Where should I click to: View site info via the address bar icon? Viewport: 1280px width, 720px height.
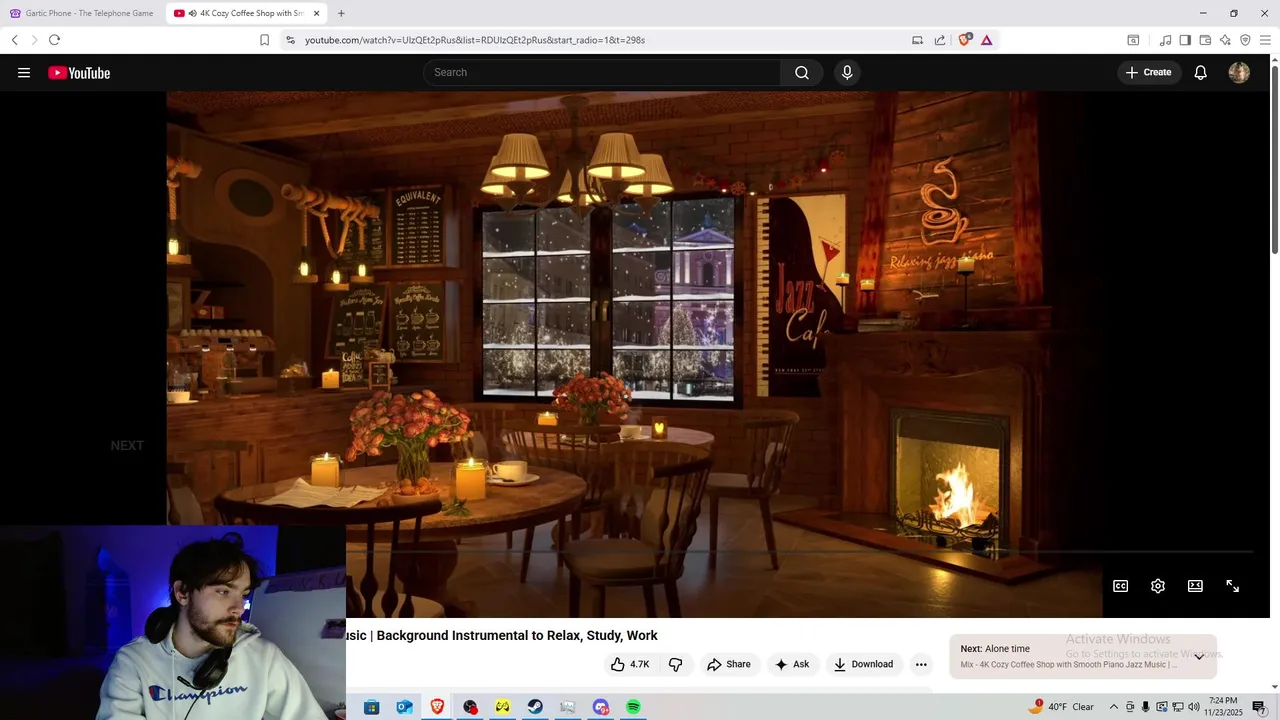click(x=290, y=40)
